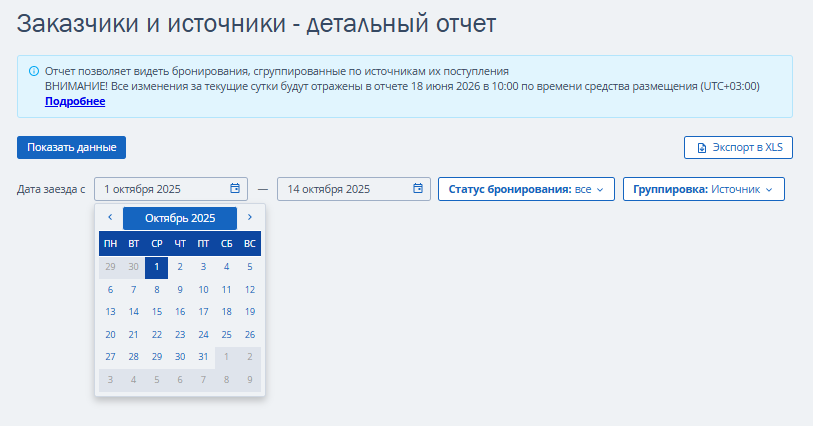813x426 pixels.
Task: Select October 8 in the second week row
Action: click(157, 290)
